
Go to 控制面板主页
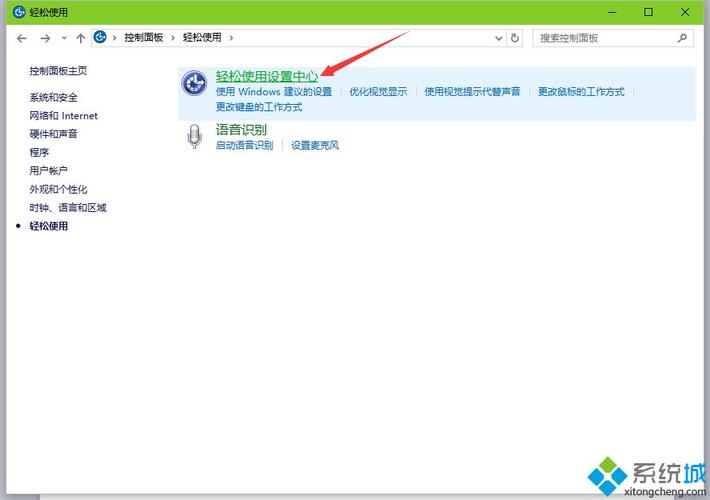click(58, 71)
